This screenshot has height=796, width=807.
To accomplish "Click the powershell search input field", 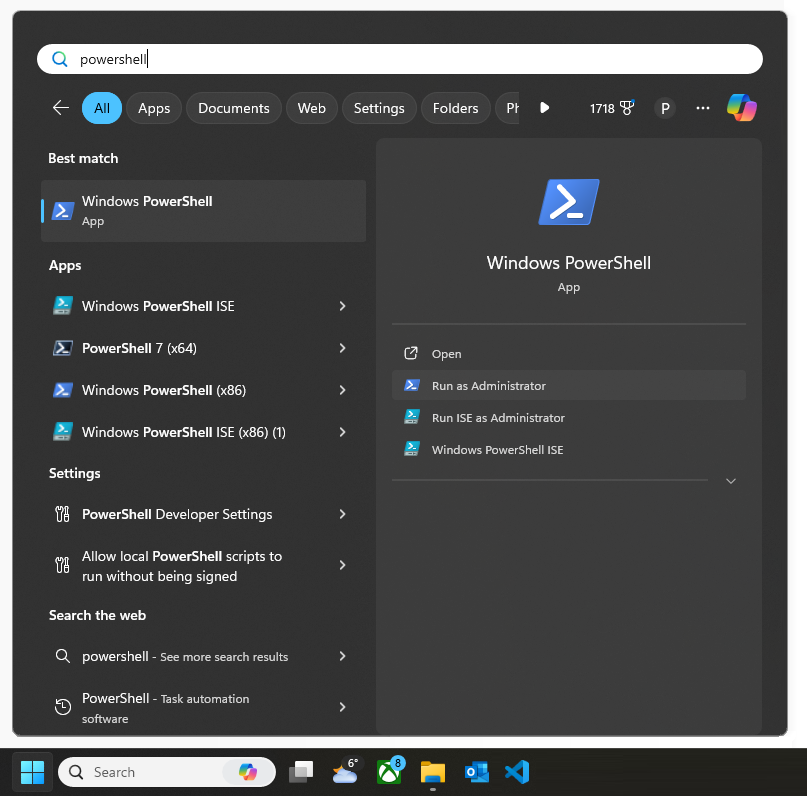I will coord(400,58).
